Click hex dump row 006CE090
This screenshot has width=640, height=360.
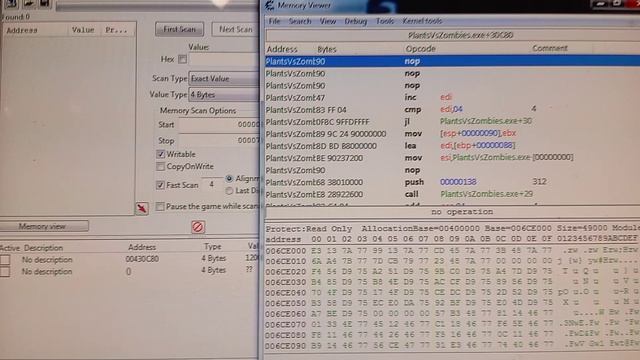(x=452, y=346)
